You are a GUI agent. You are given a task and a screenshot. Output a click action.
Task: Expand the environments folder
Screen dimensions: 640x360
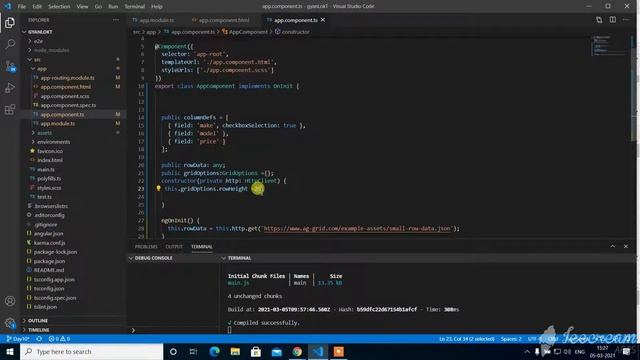point(53,142)
